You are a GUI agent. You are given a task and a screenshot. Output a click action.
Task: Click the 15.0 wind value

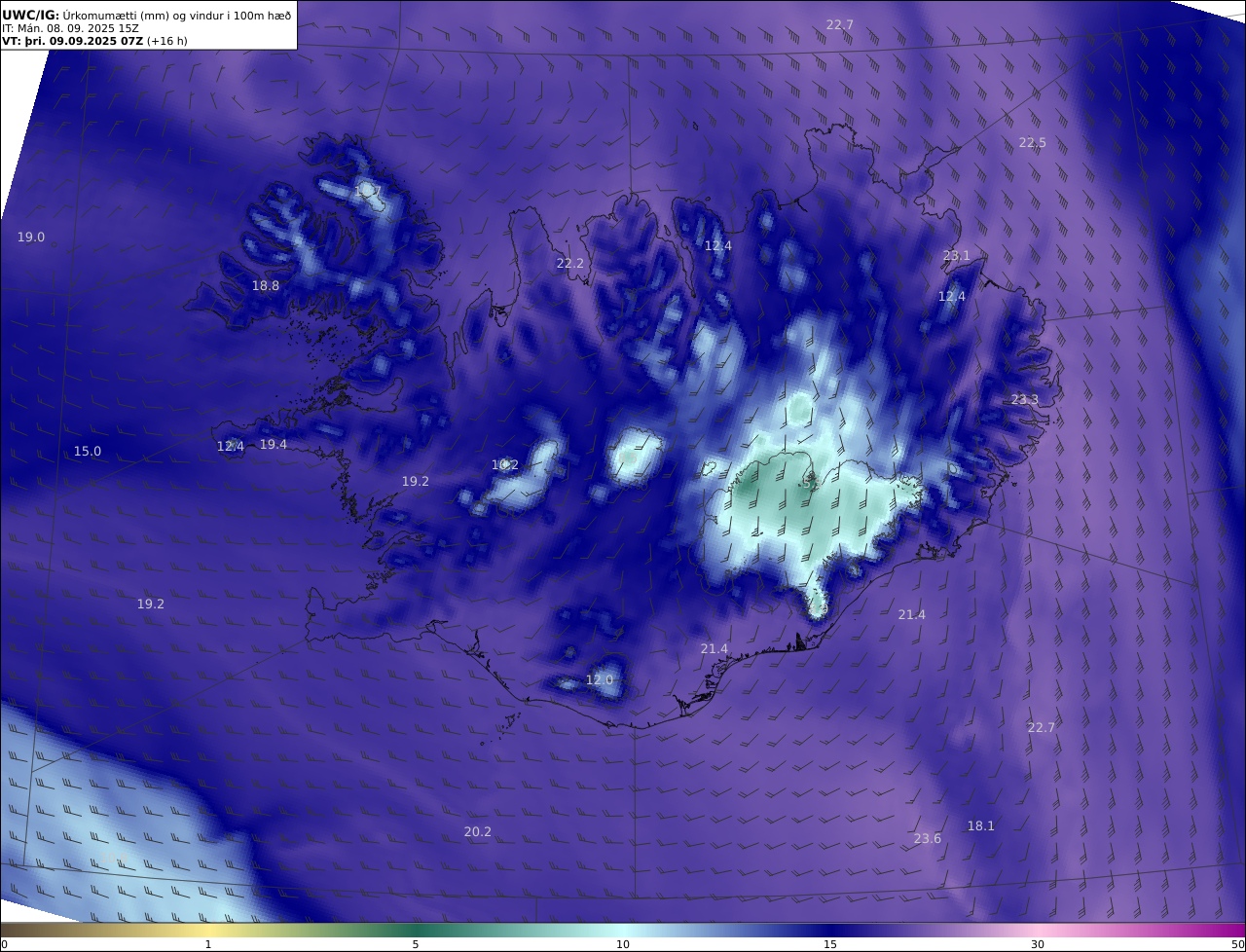click(x=88, y=452)
